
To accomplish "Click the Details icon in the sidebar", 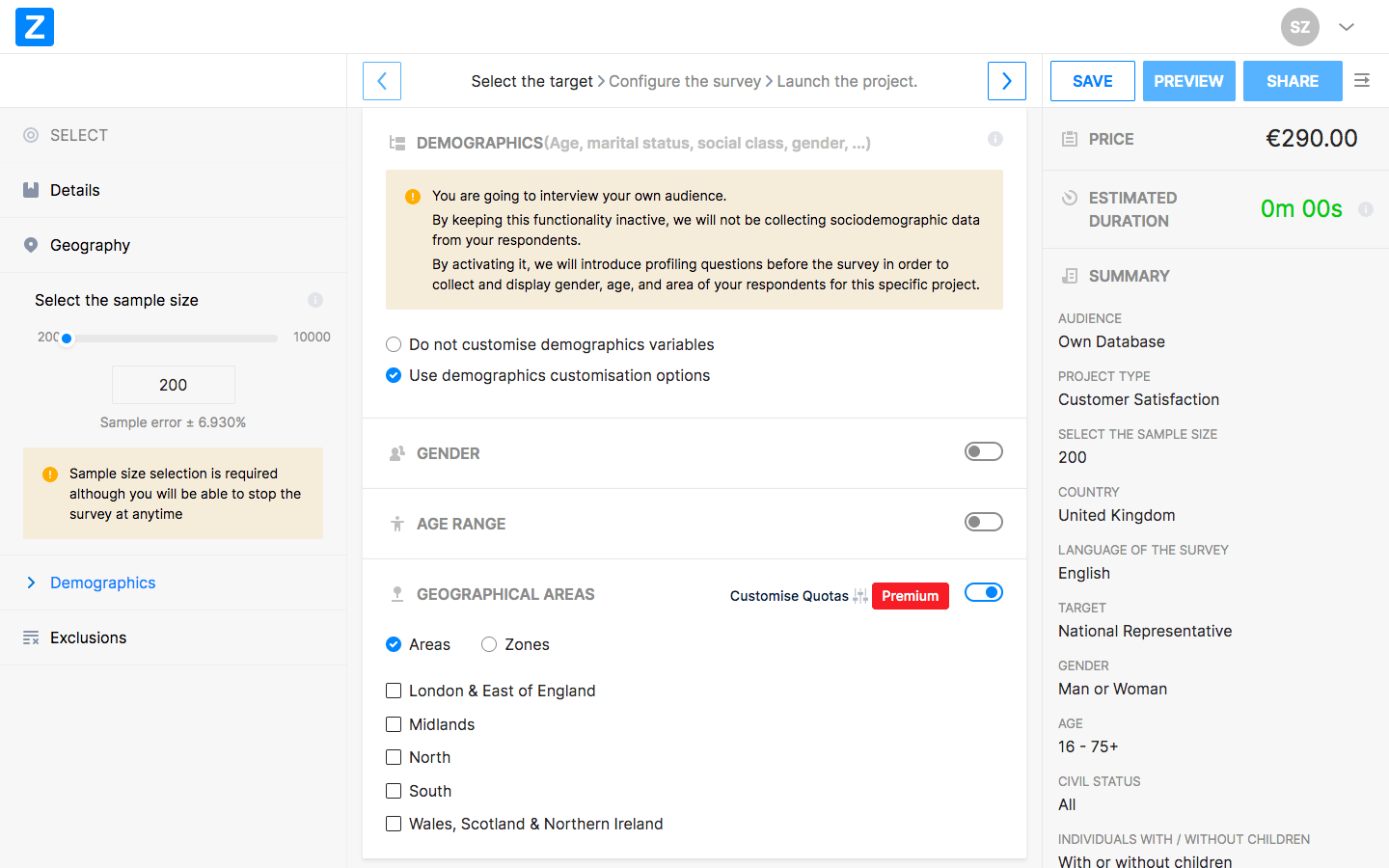I will point(30,190).
